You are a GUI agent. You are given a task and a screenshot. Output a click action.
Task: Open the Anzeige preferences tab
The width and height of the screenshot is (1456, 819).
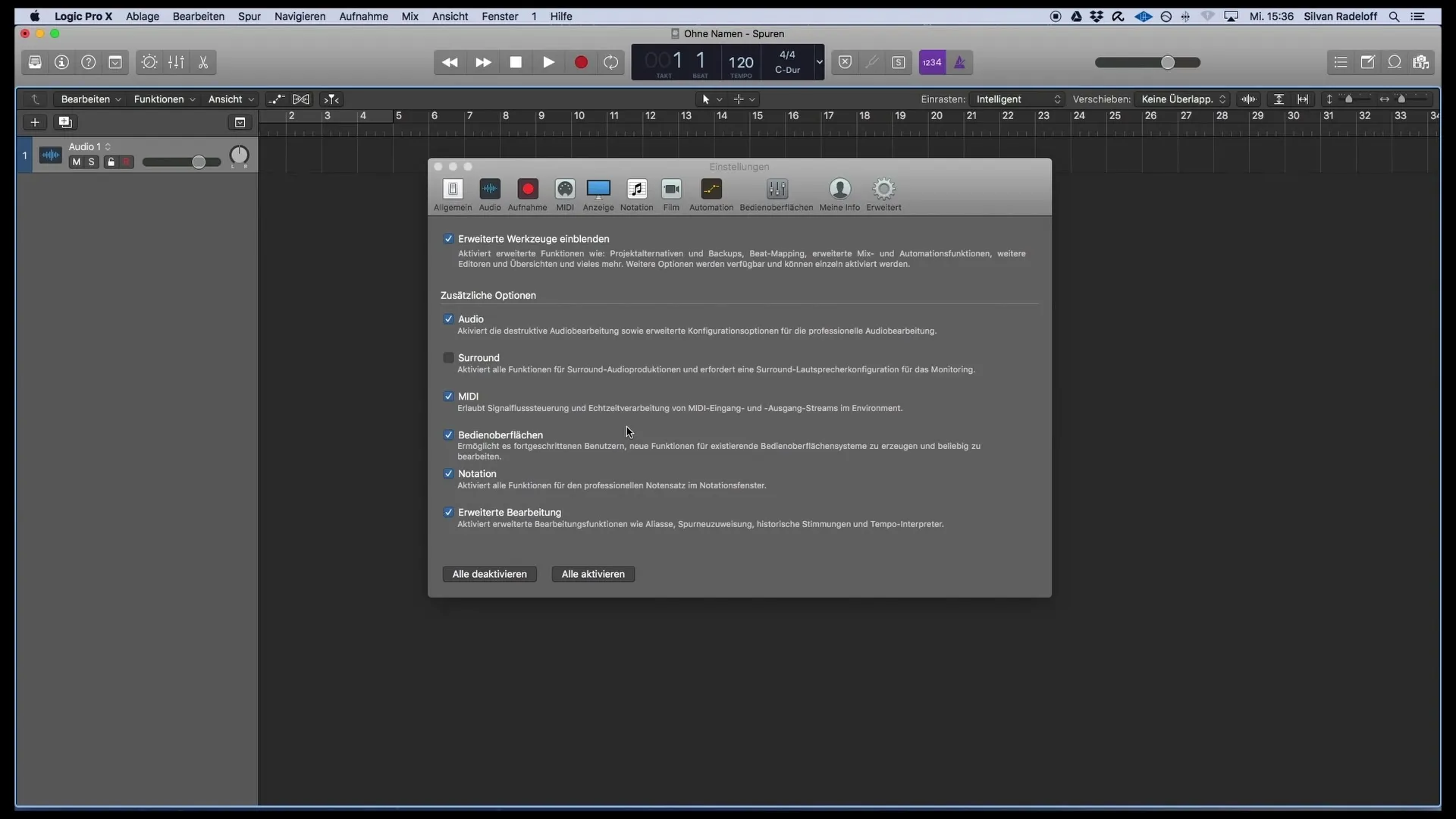pos(598,195)
